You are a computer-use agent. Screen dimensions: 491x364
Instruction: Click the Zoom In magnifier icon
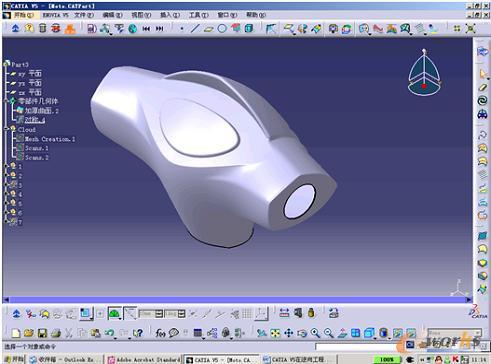pyautogui.click(x=315, y=333)
